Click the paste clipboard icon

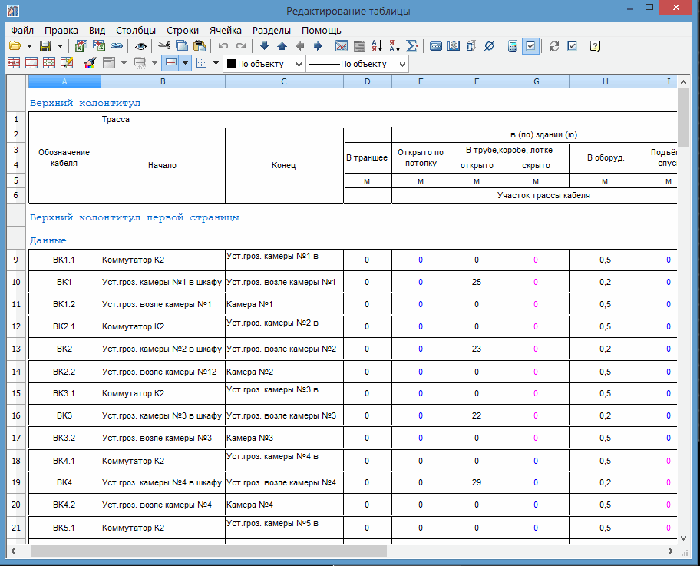pyautogui.click(x=199, y=46)
